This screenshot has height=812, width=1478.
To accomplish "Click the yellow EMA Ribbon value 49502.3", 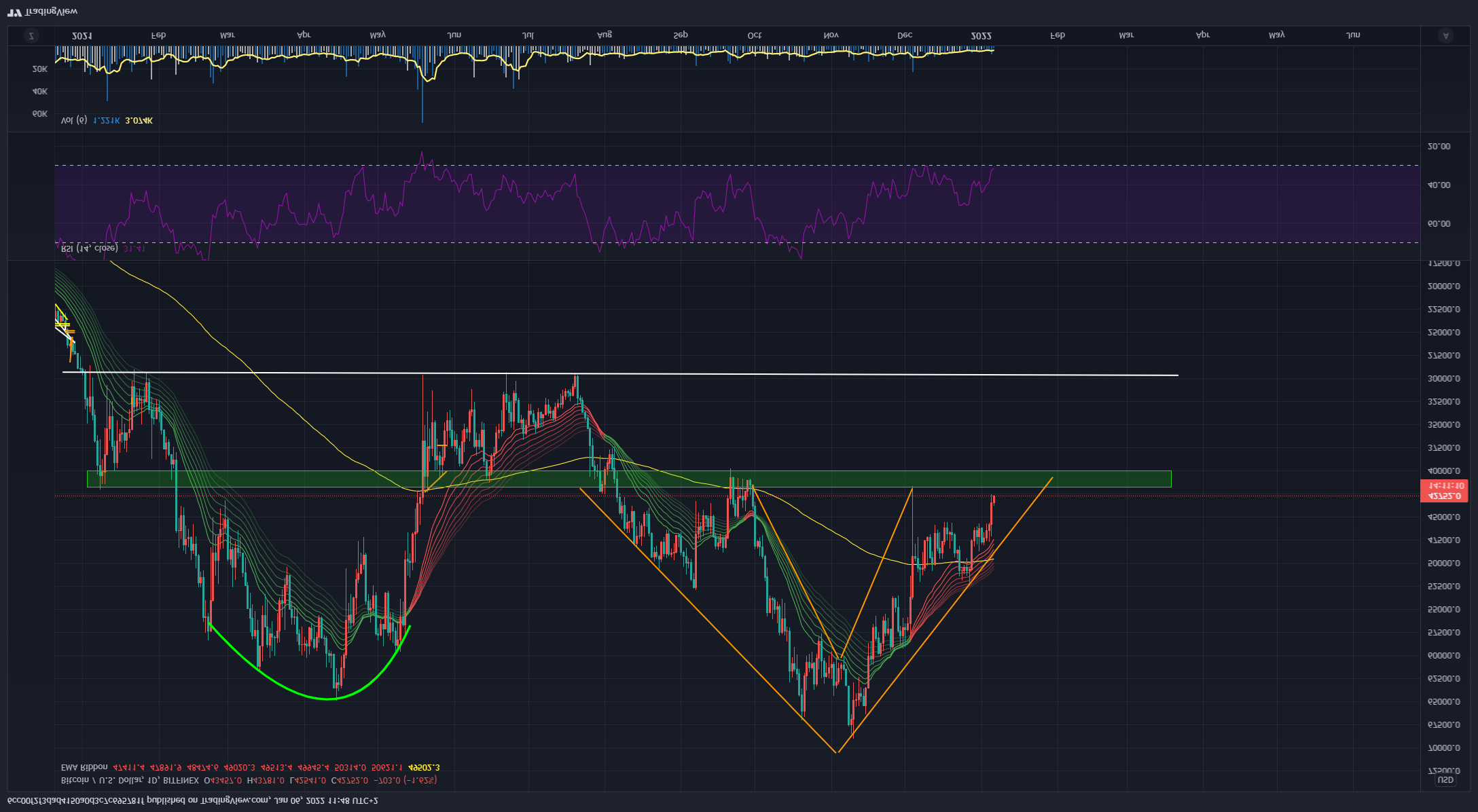I will [x=424, y=767].
